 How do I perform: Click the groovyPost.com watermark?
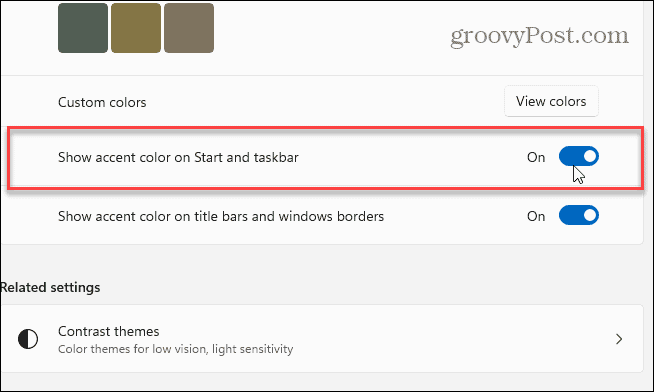click(x=539, y=36)
